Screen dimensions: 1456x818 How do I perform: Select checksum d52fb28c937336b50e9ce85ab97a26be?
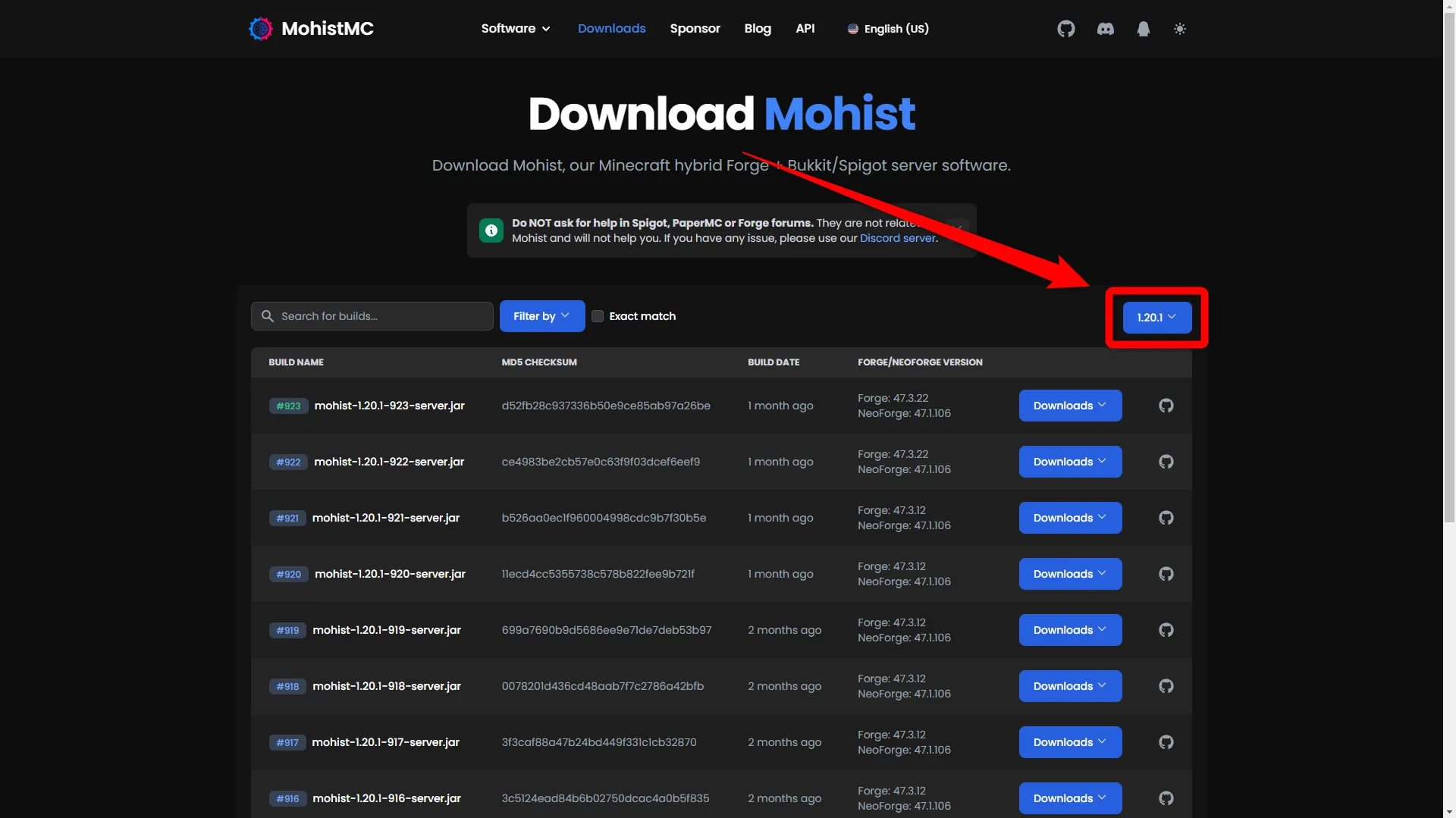pyautogui.click(x=606, y=406)
